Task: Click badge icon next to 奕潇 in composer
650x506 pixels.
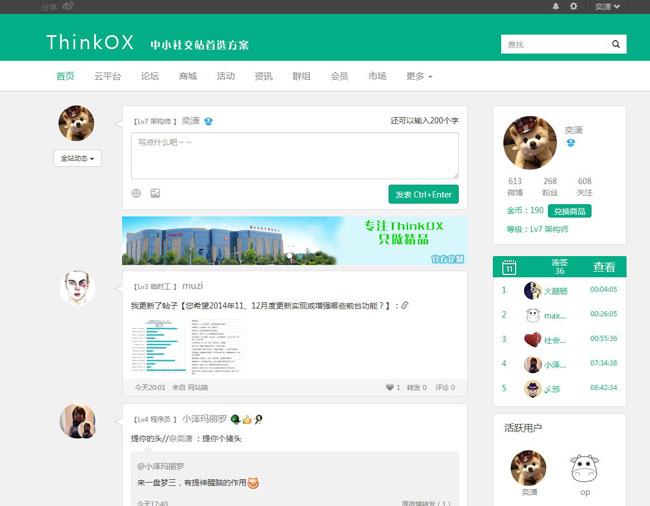Action: [208, 121]
